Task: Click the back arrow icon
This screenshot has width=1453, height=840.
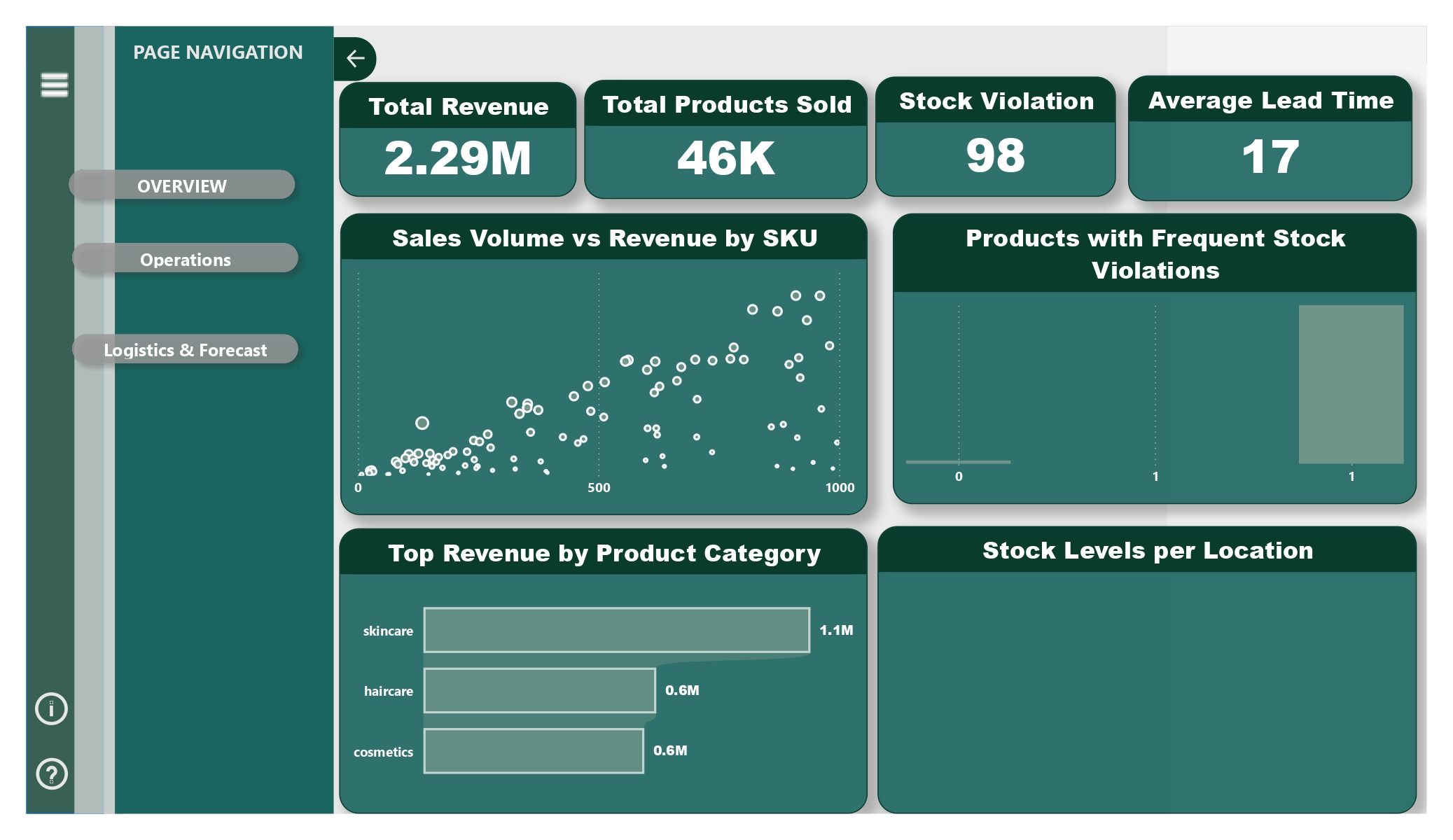Action: click(x=356, y=58)
